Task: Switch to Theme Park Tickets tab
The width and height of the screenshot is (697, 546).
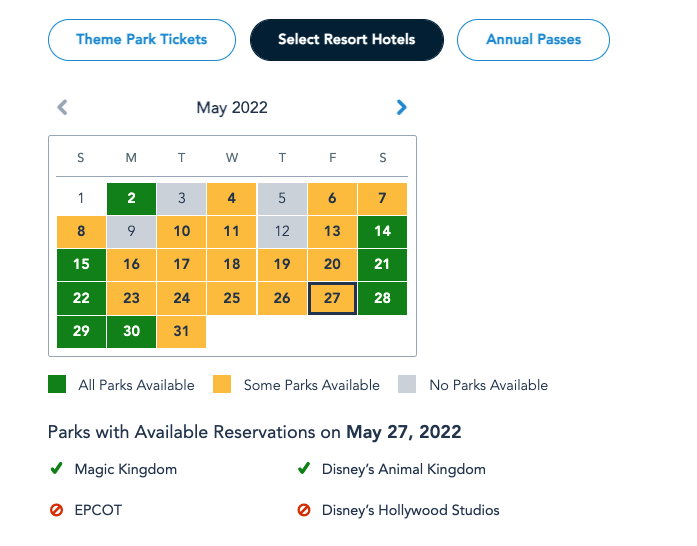Action: point(142,40)
